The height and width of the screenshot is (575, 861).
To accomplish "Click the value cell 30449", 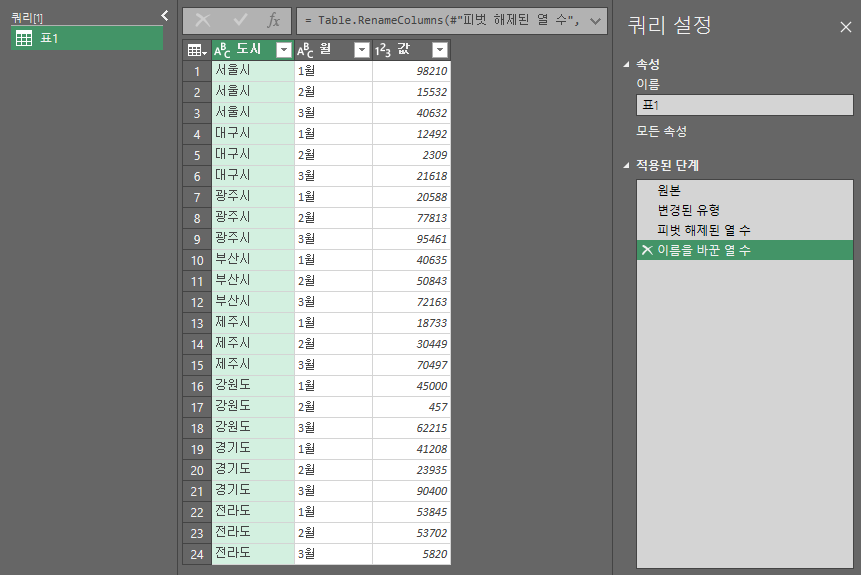I will [411, 344].
